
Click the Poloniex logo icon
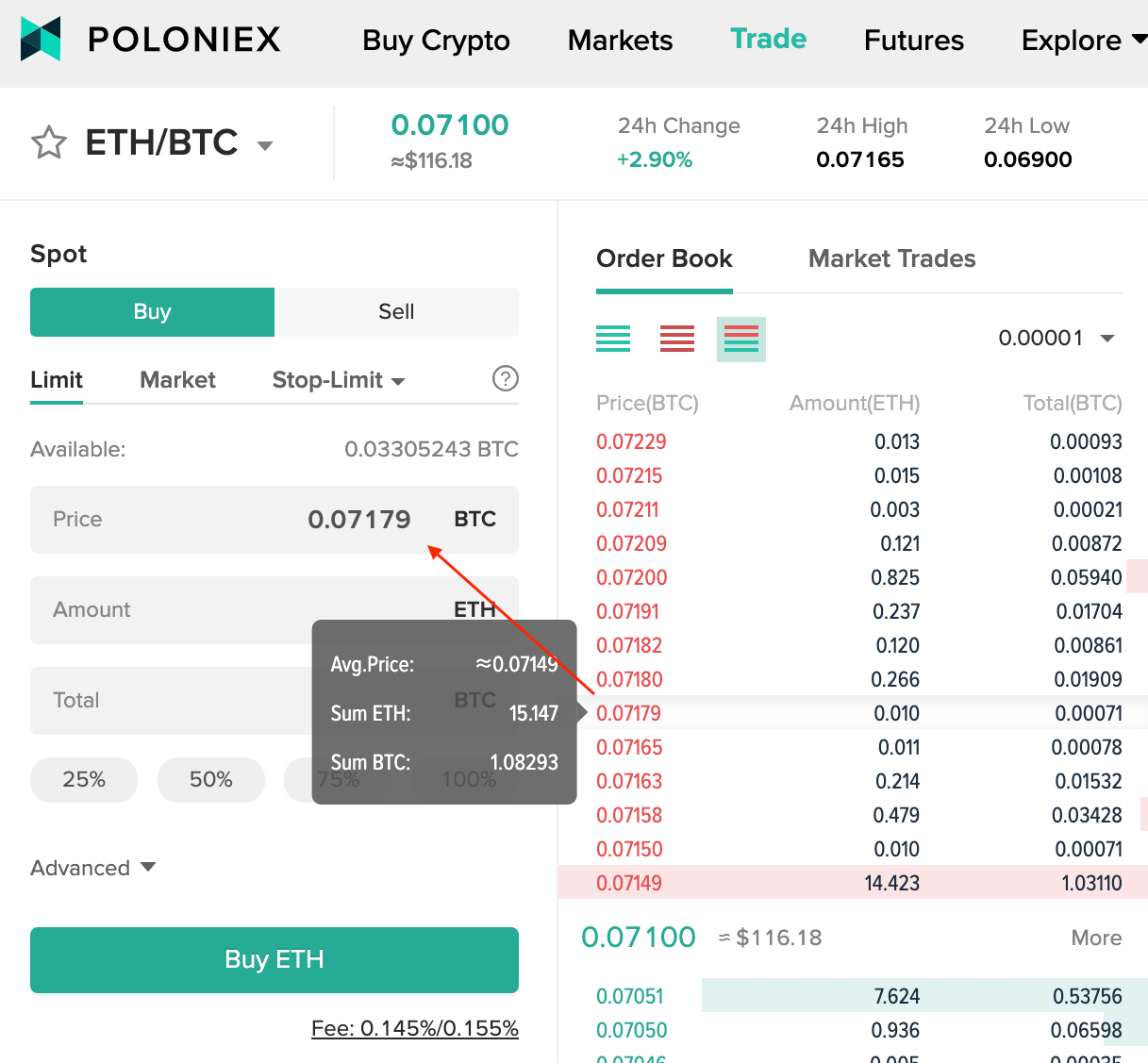(41, 39)
